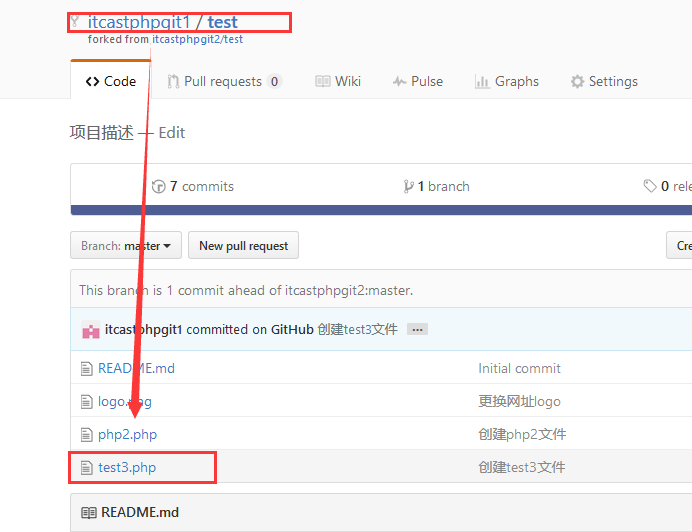The height and width of the screenshot is (532, 692).
Task: Open the Pull requests tab
Action: click(x=225, y=81)
